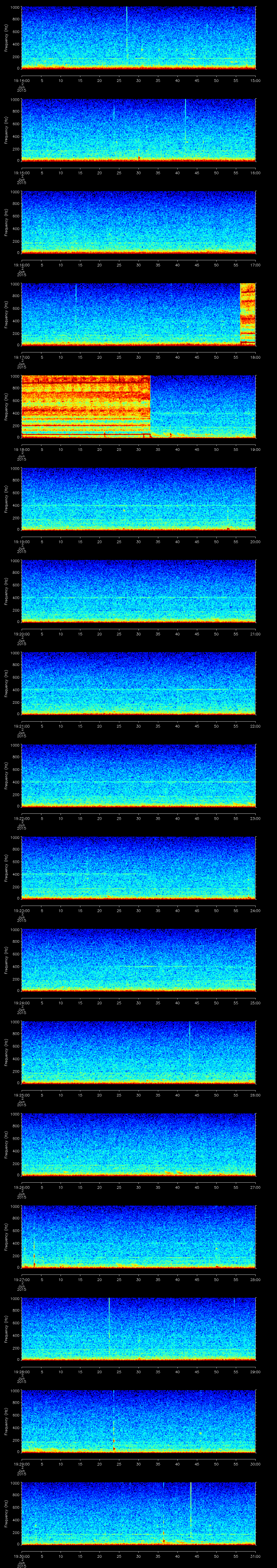Click the '18:00' end time label
Viewport: 277px width, 1568px height.
click(256, 357)
